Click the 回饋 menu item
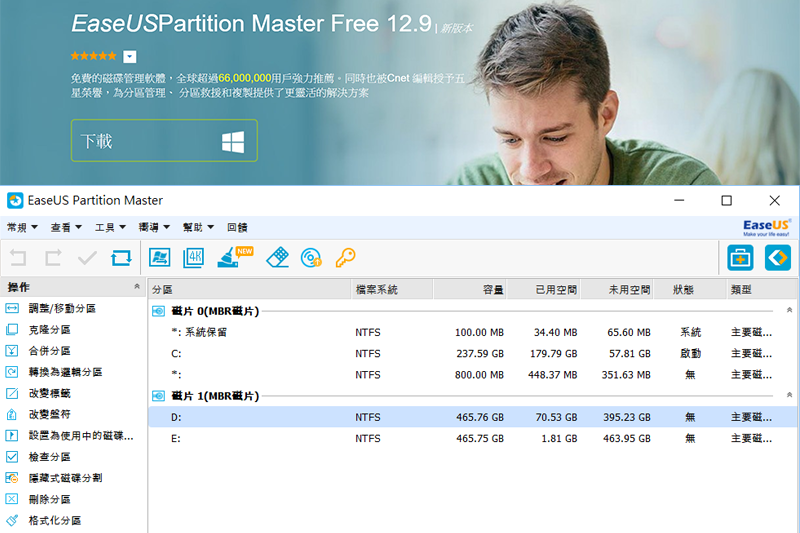800x533 pixels. [x=237, y=227]
